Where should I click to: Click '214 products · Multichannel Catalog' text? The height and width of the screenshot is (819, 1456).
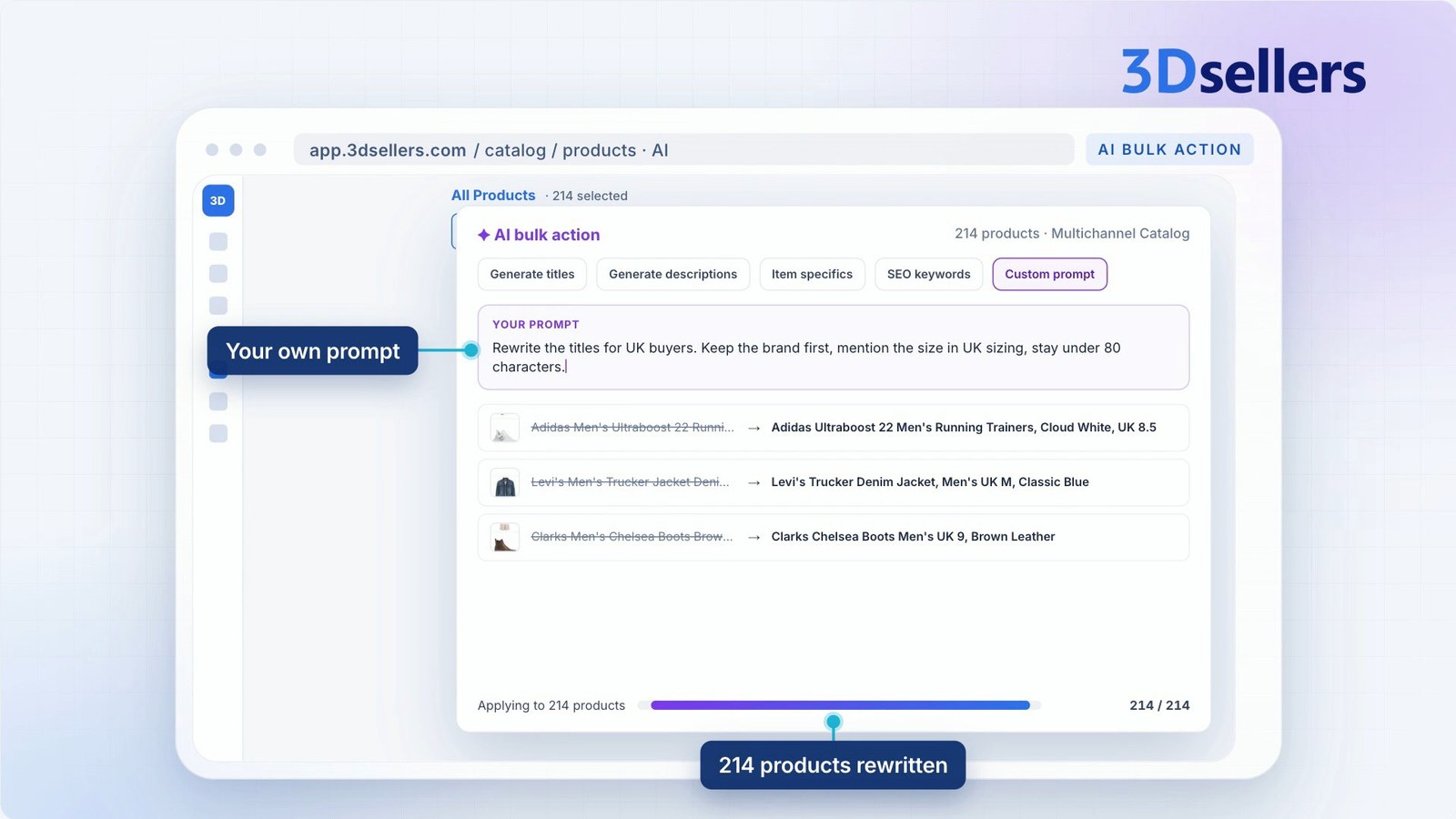pos(1072,234)
